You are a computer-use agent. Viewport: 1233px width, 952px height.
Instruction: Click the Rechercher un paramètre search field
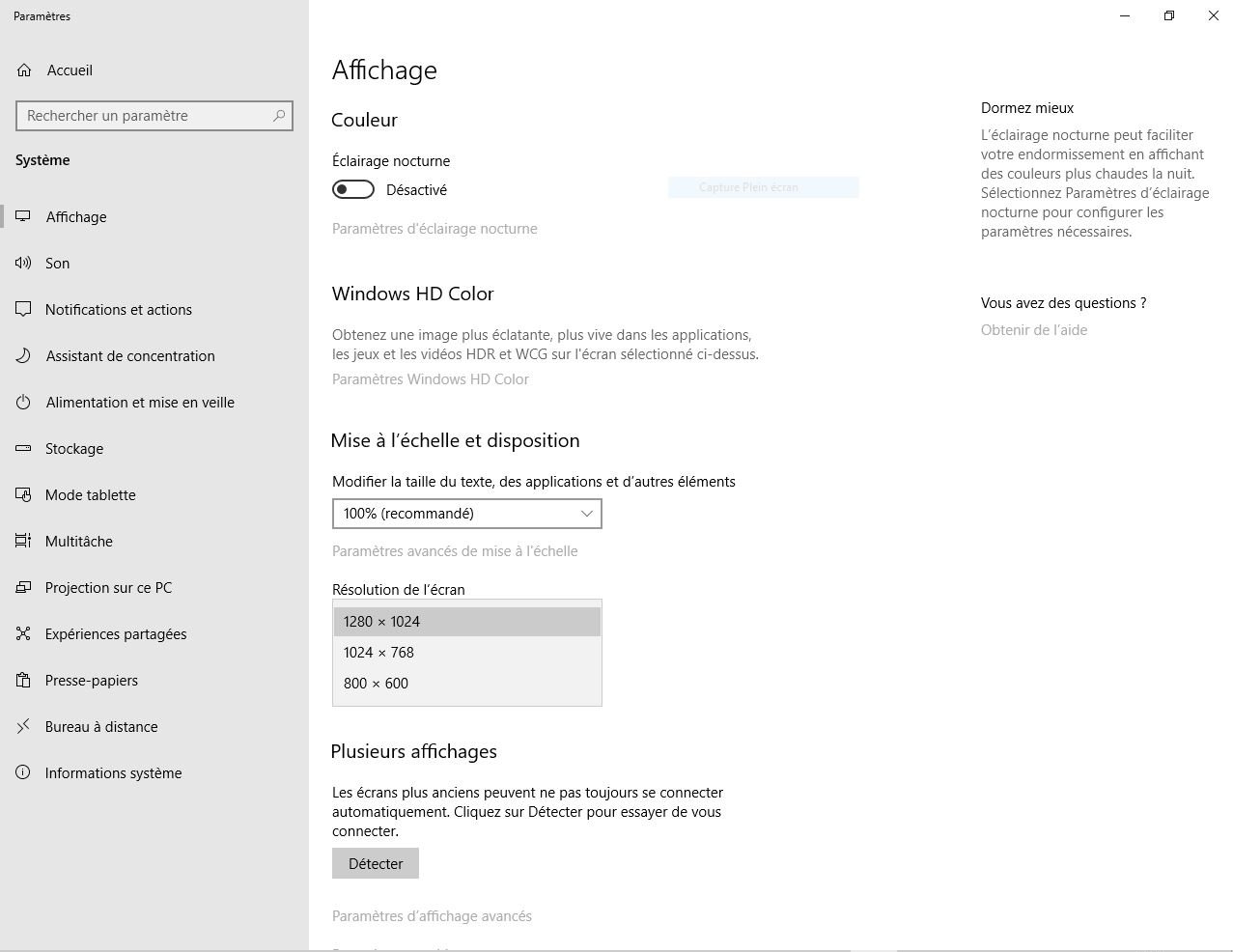(145, 116)
